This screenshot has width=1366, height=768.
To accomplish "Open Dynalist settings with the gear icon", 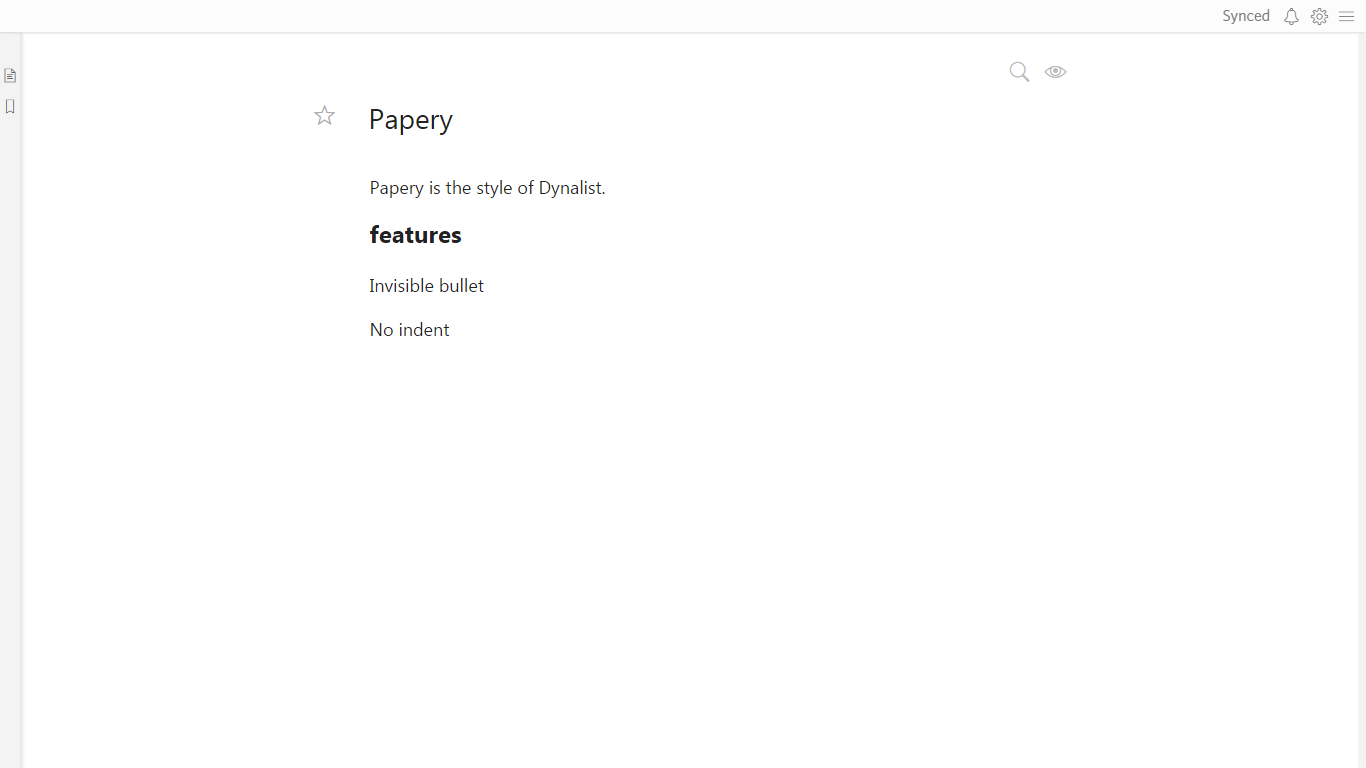I will 1319,16.
